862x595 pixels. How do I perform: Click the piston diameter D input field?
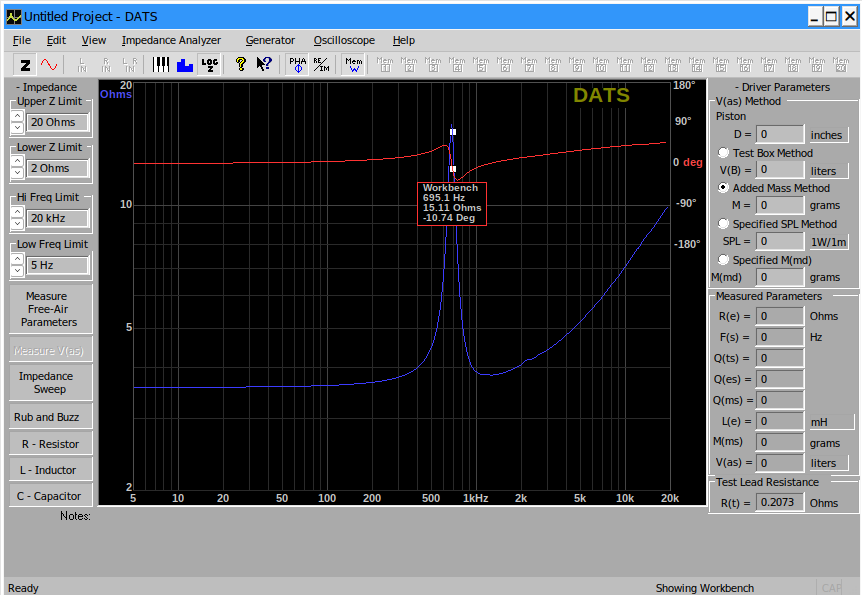click(780, 134)
